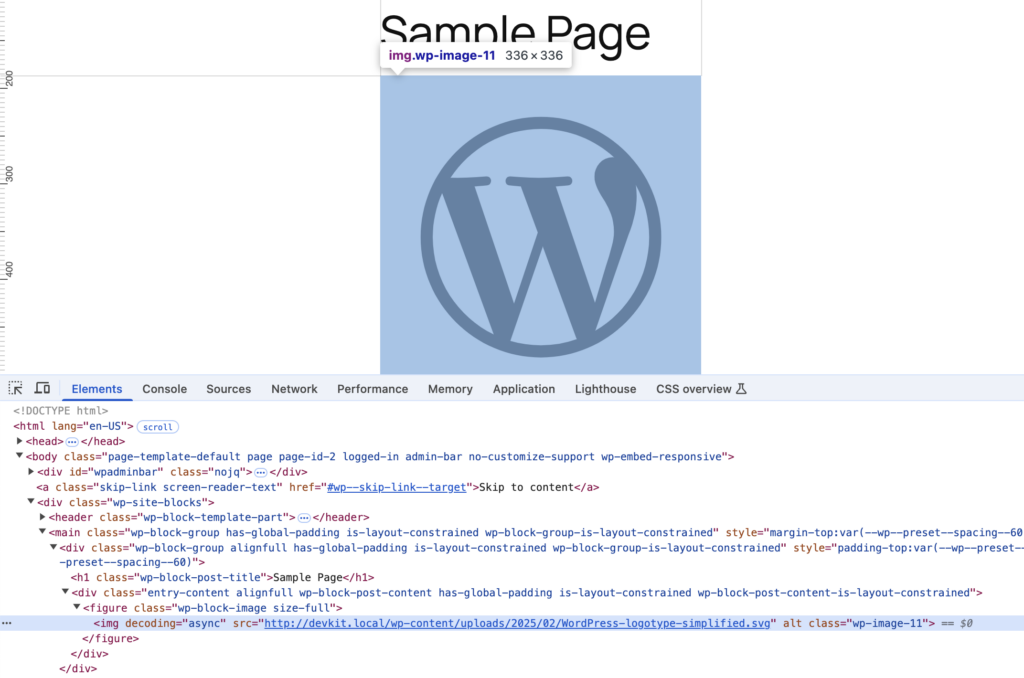This screenshot has width=1024, height=678.
Task: Collapse the entry-content div node
Action: pos(65,592)
